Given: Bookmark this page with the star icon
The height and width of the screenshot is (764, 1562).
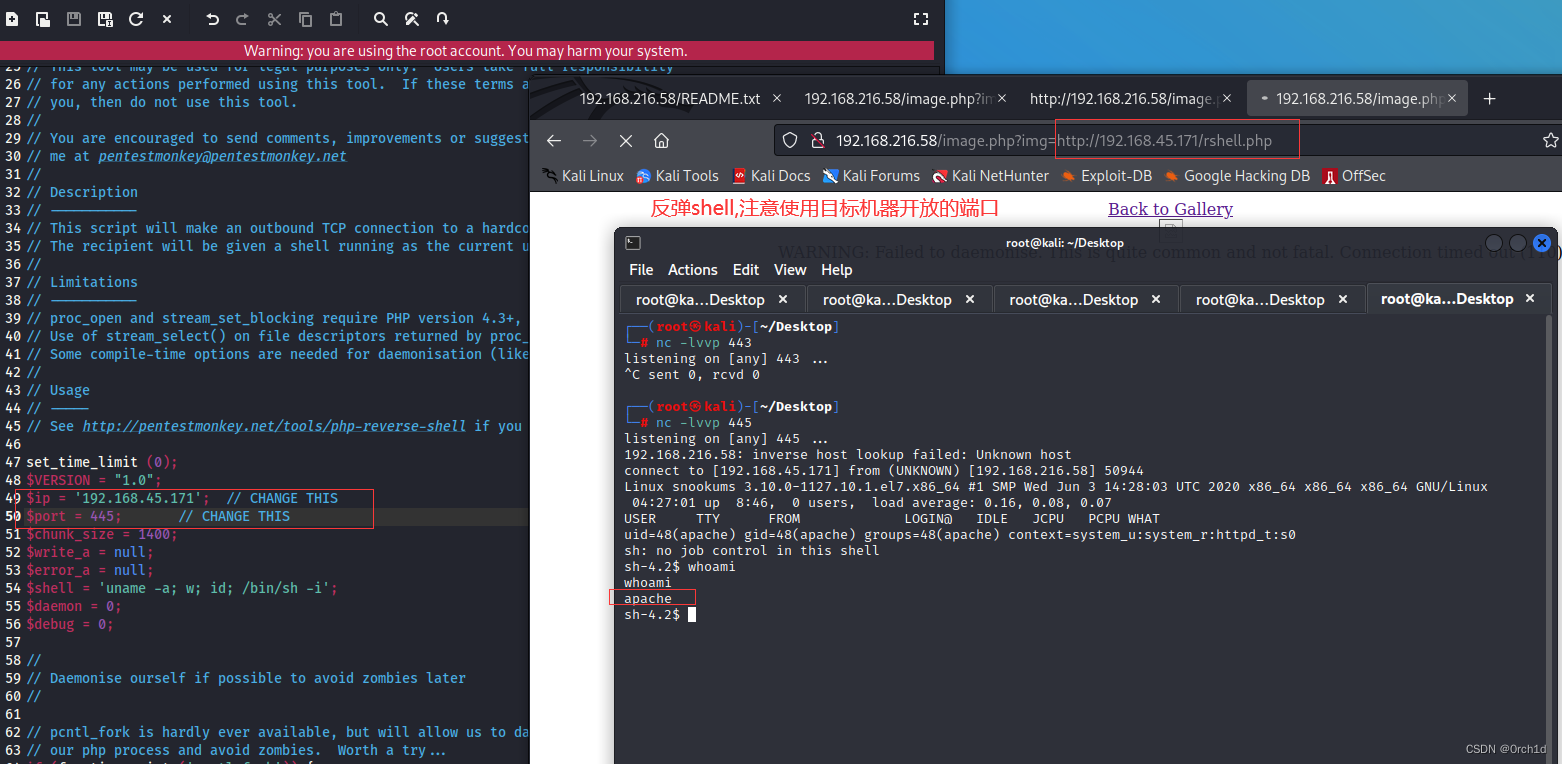Looking at the screenshot, I should (1551, 141).
